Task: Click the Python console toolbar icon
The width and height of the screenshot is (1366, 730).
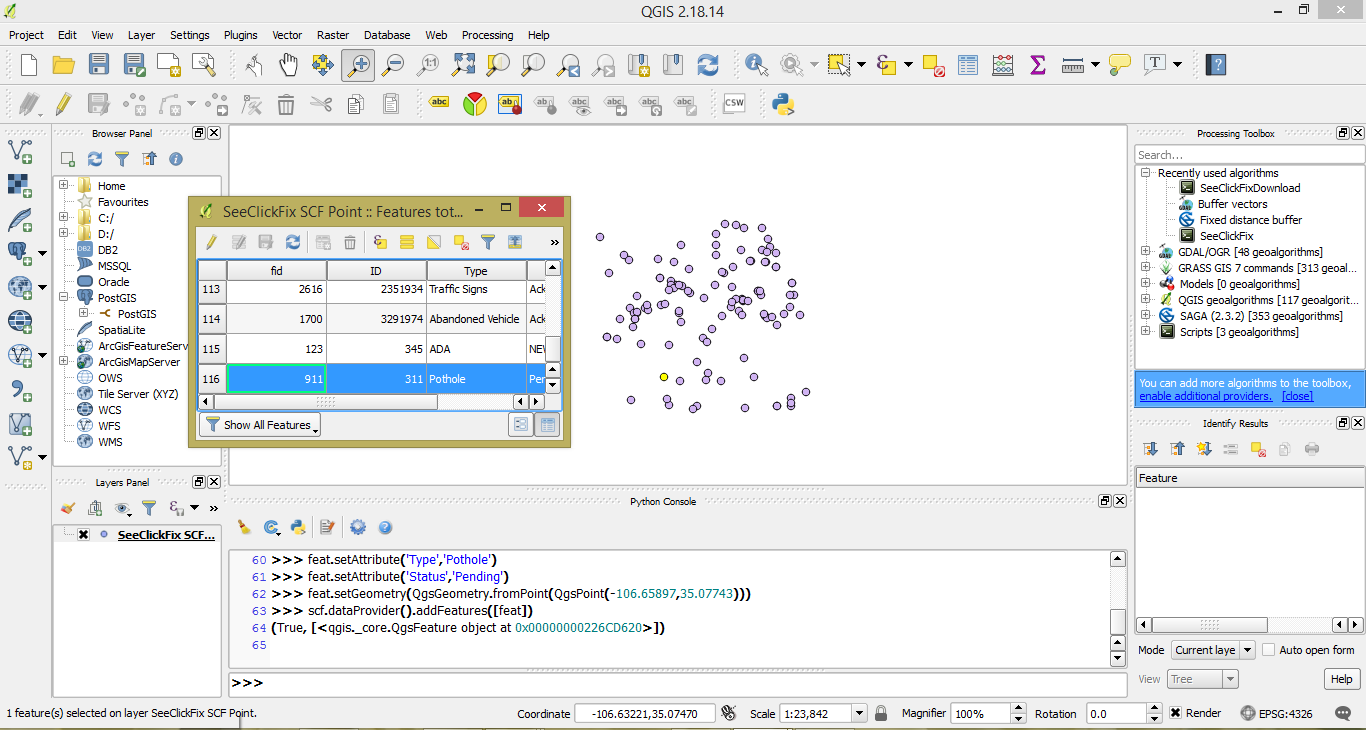Action: [x=782, y=103]
